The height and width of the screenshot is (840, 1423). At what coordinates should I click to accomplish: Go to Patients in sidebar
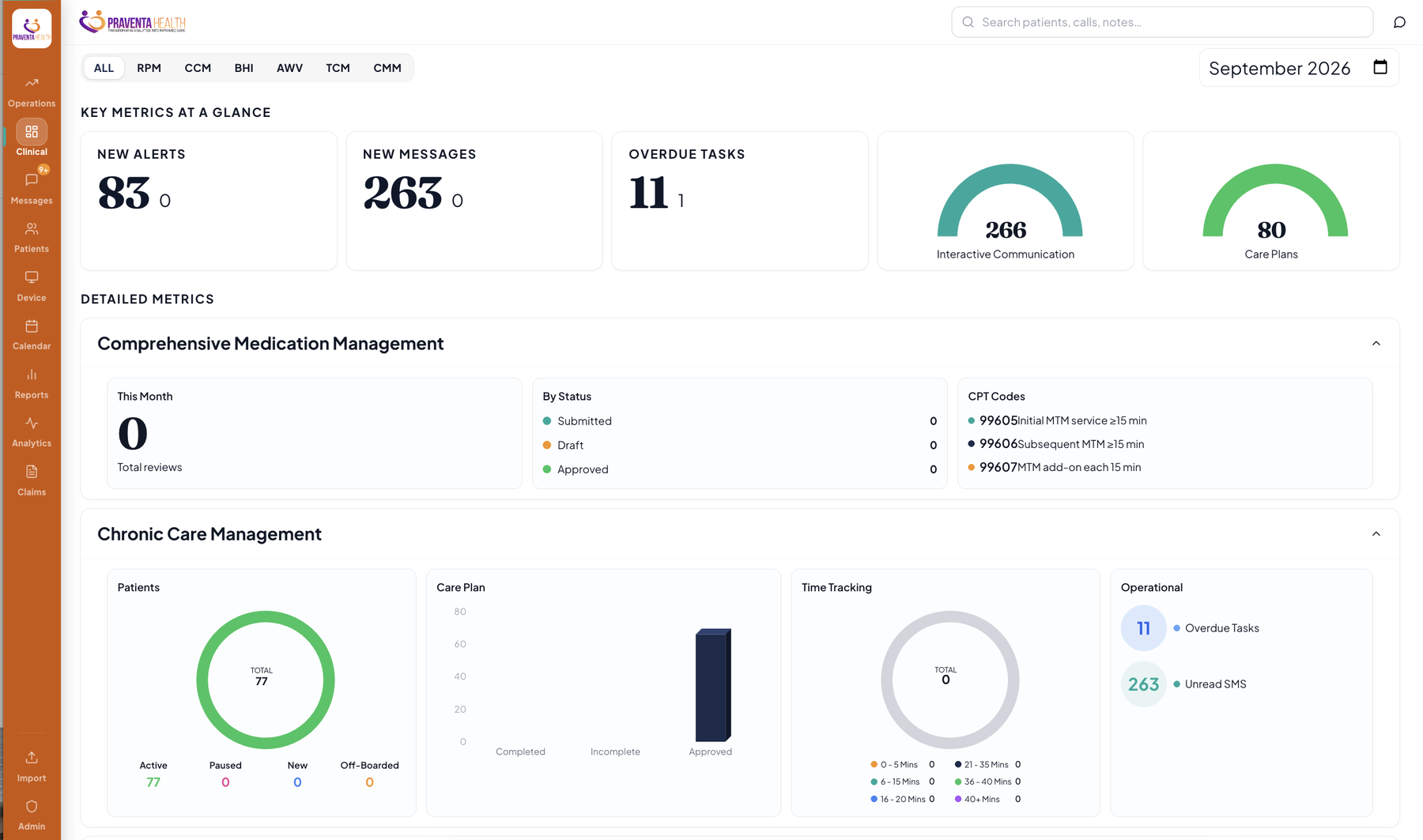(x=32, y=237)
